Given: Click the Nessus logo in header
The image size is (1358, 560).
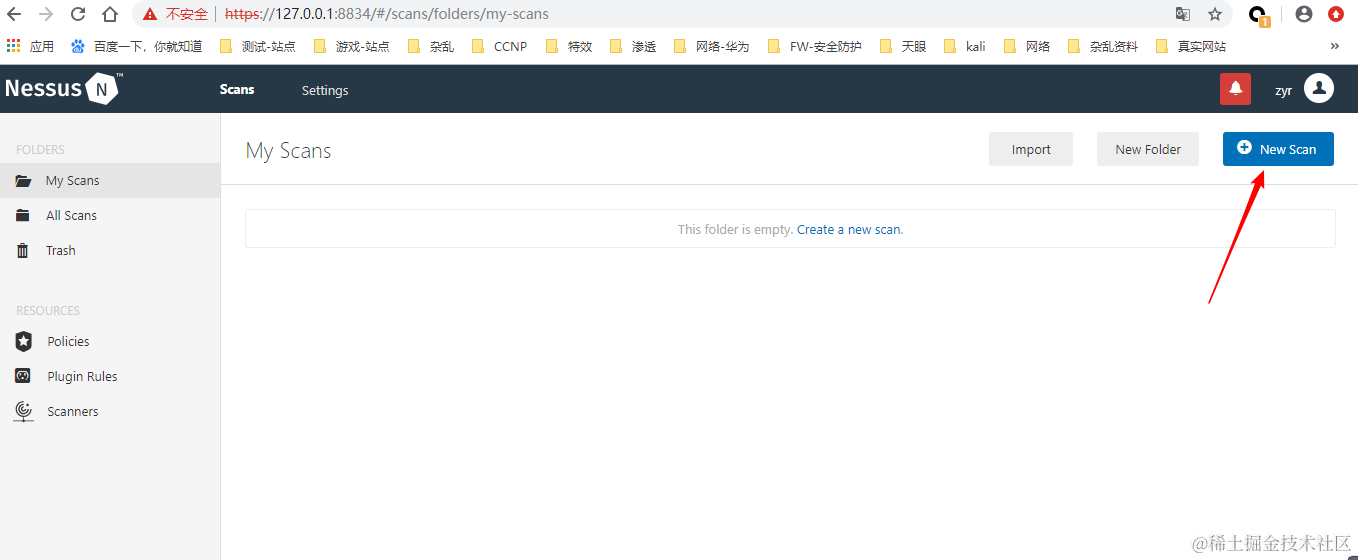Looking at the screenshot, I should [x=63, y=89].
